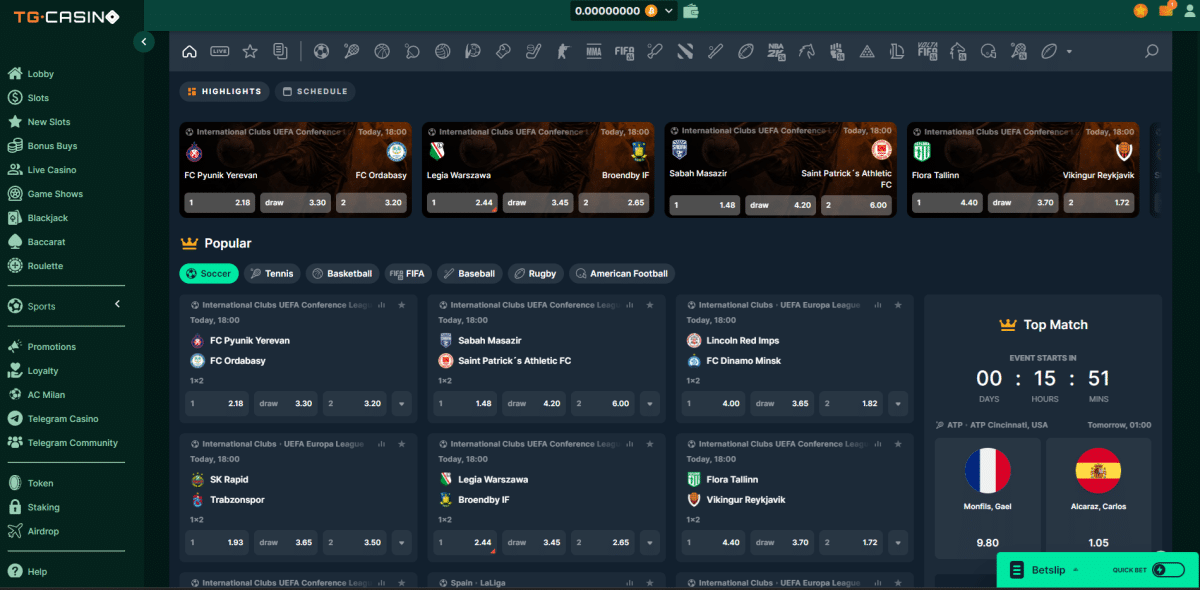Expand more markets for Lincoln Red Imps
The image size is (1200, 590).
[897, 404]
